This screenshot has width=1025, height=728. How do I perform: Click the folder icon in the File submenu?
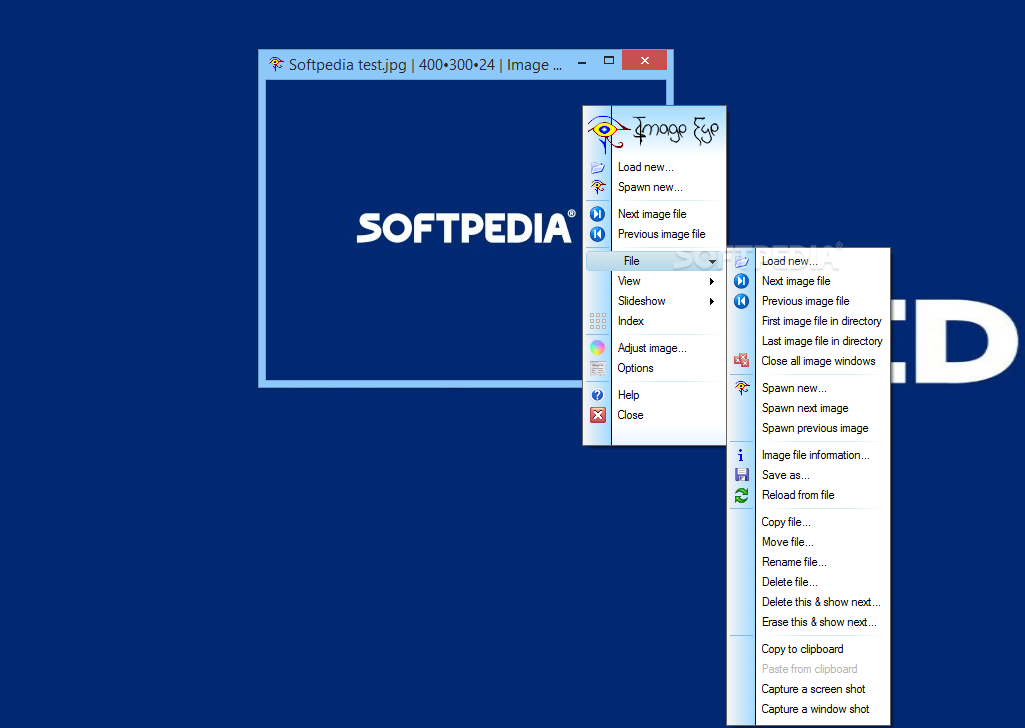[x=741, y=261]
